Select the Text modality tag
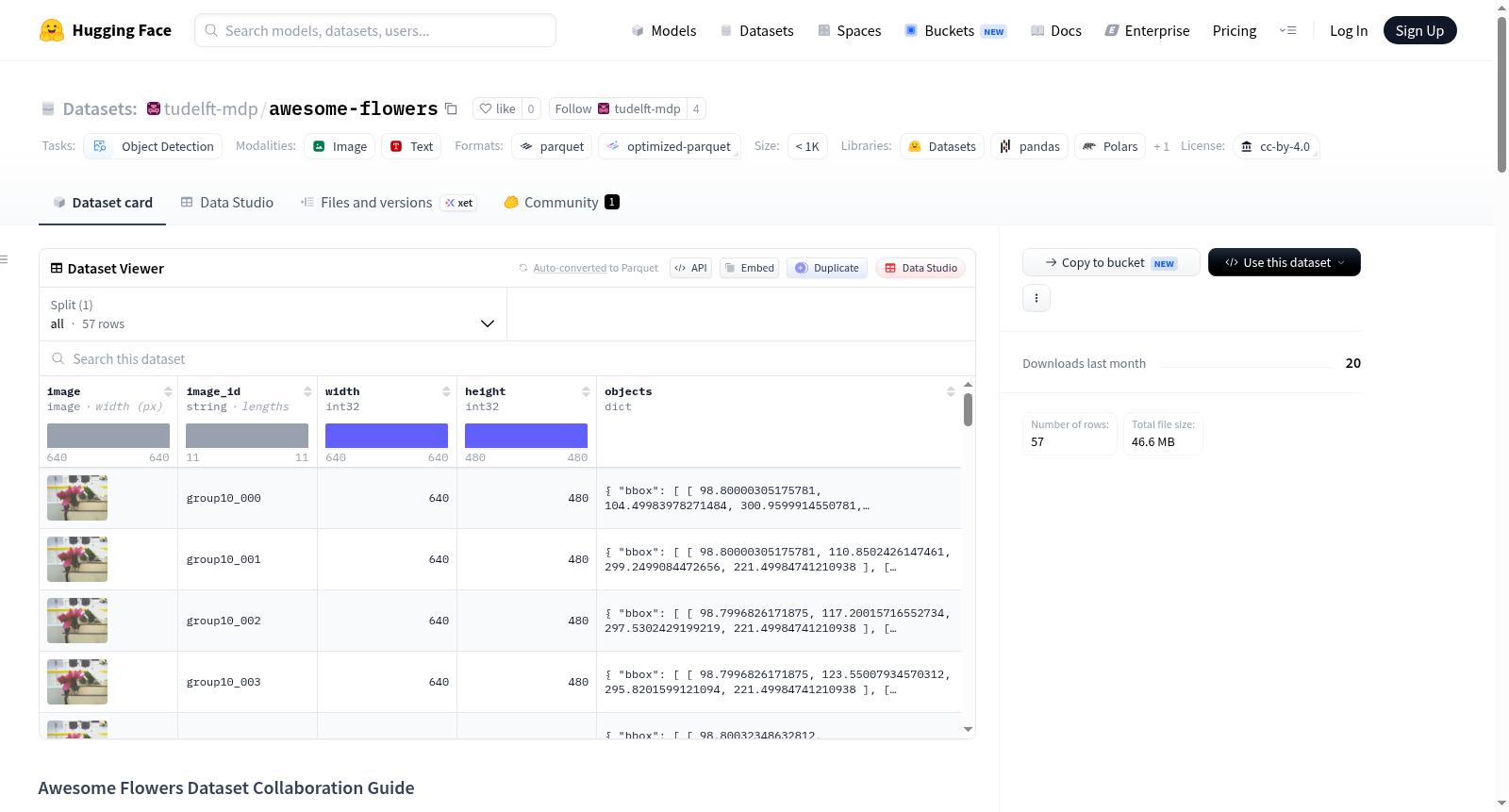 [411, 146]
